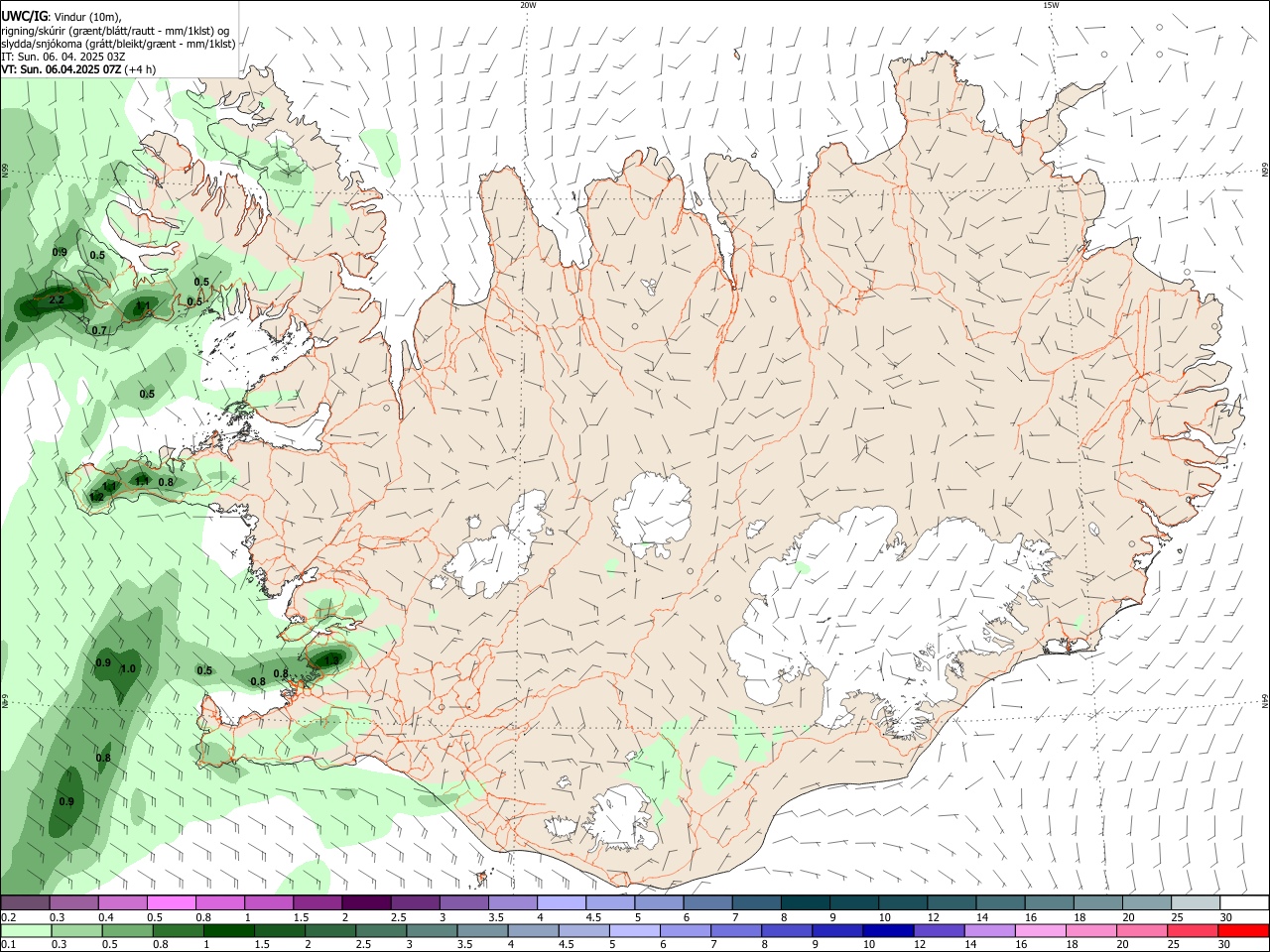Click the 64N latitude label on right edge
The width and height of the screenshot is (1270, 952).
click(x=1265, y=701)
